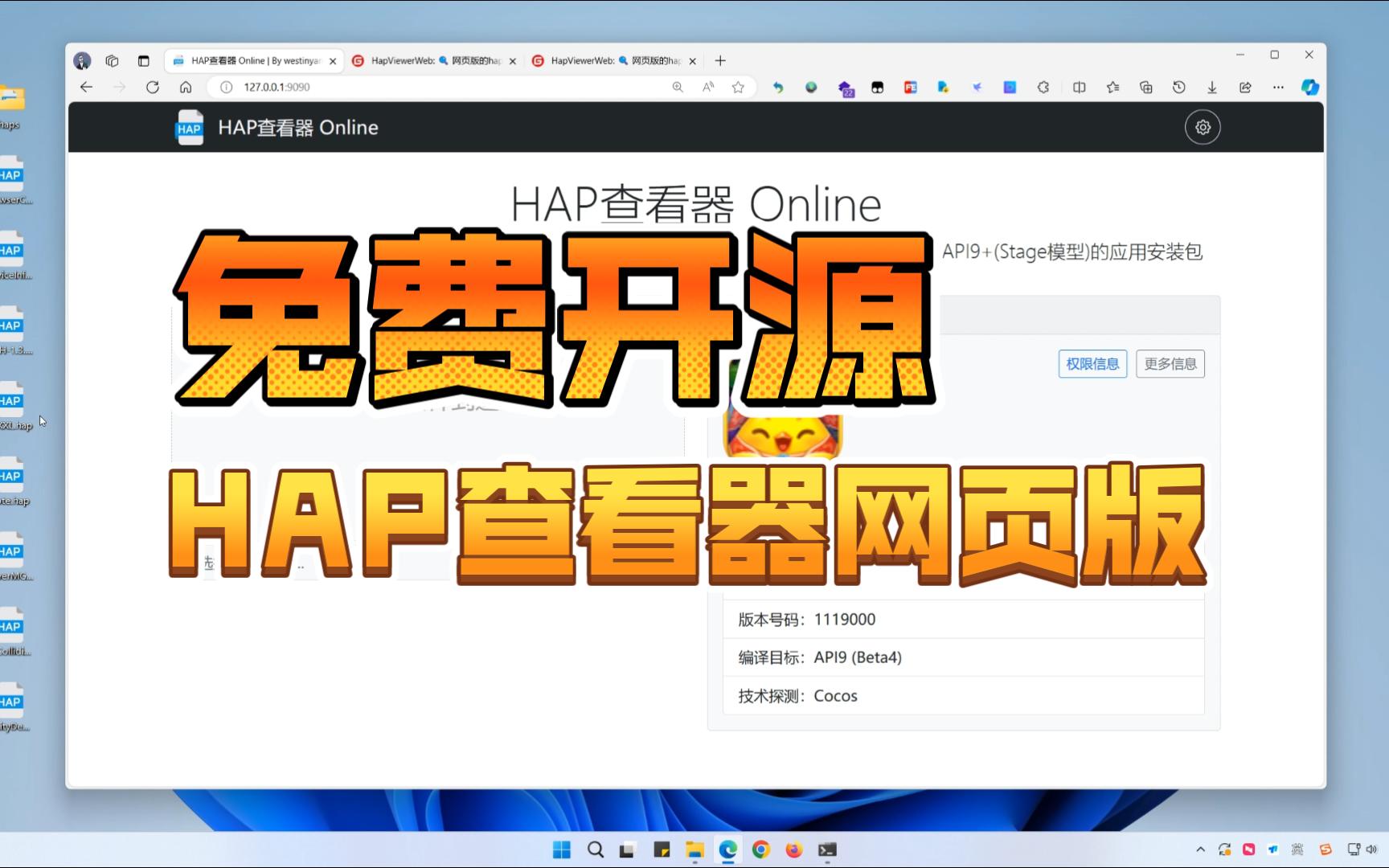The image size is (1389, 868).
Task: Go to browser home page
Action: 186,87
